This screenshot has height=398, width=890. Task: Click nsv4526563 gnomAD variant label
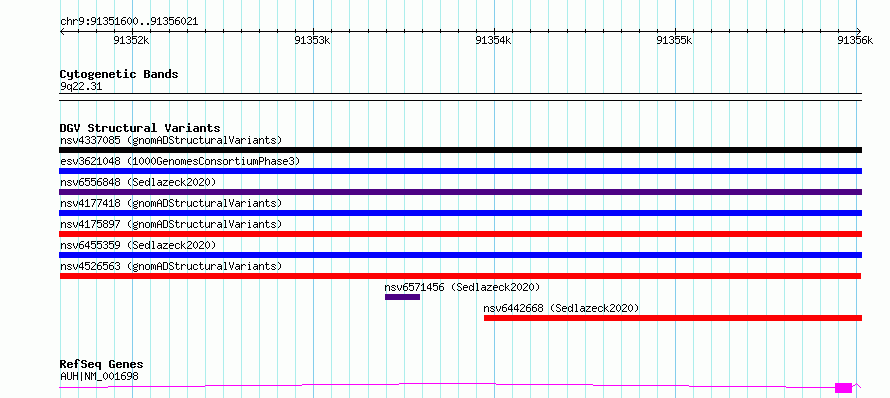(x=171, y=266)
